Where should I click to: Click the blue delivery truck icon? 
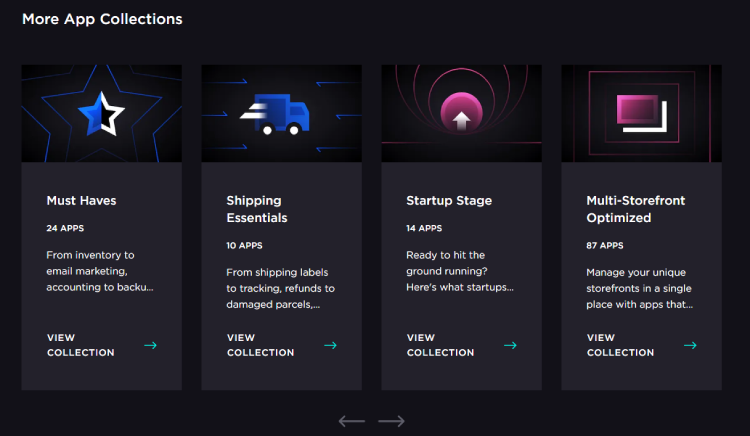click(275, 114)
